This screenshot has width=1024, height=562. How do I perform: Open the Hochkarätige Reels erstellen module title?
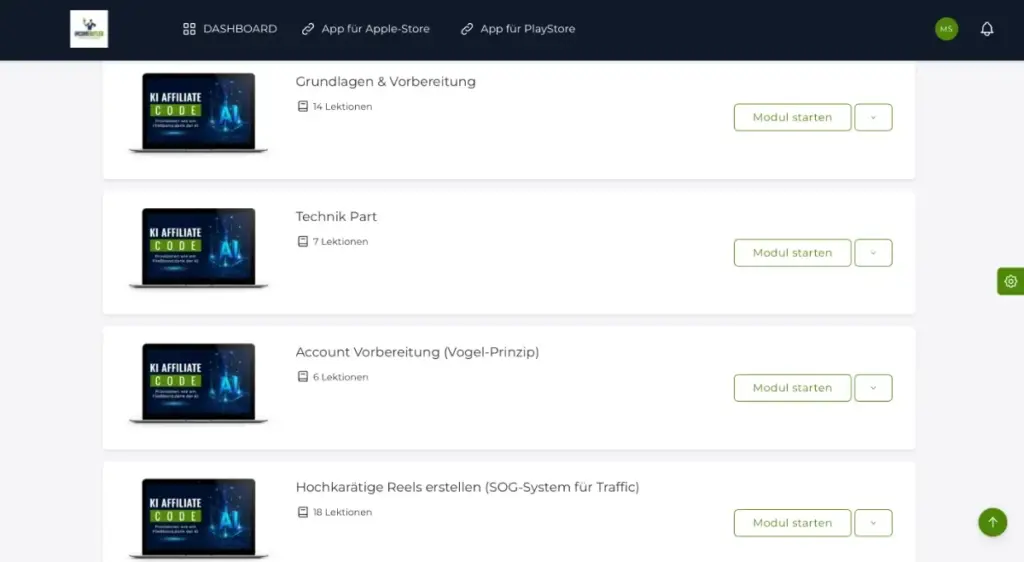click(467, 487)
